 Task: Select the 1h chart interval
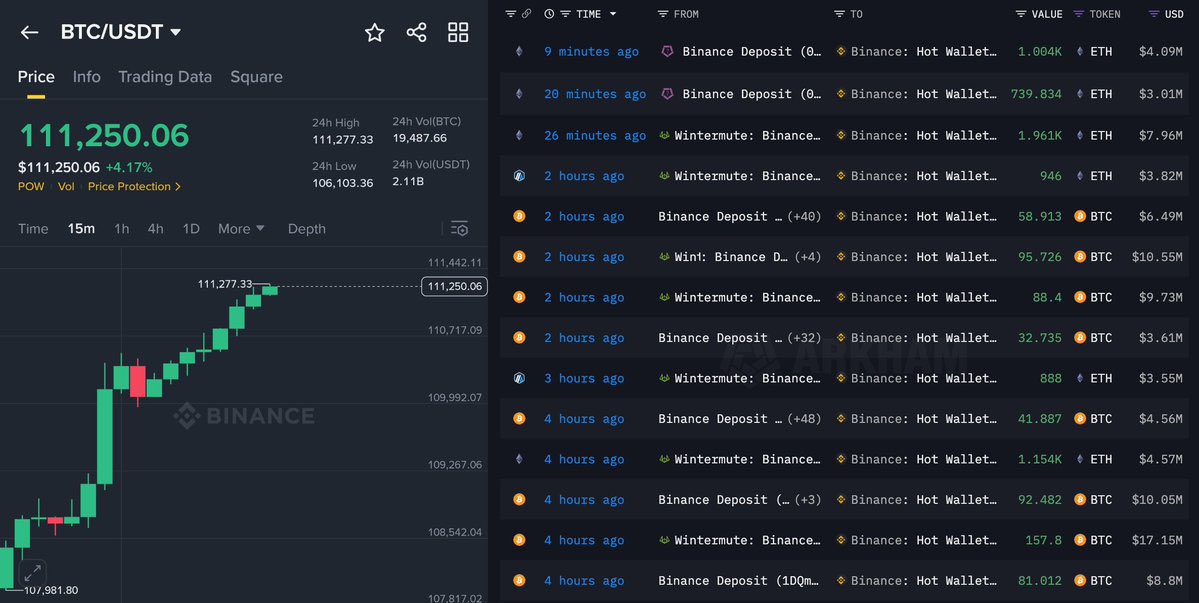coord(122,229)
